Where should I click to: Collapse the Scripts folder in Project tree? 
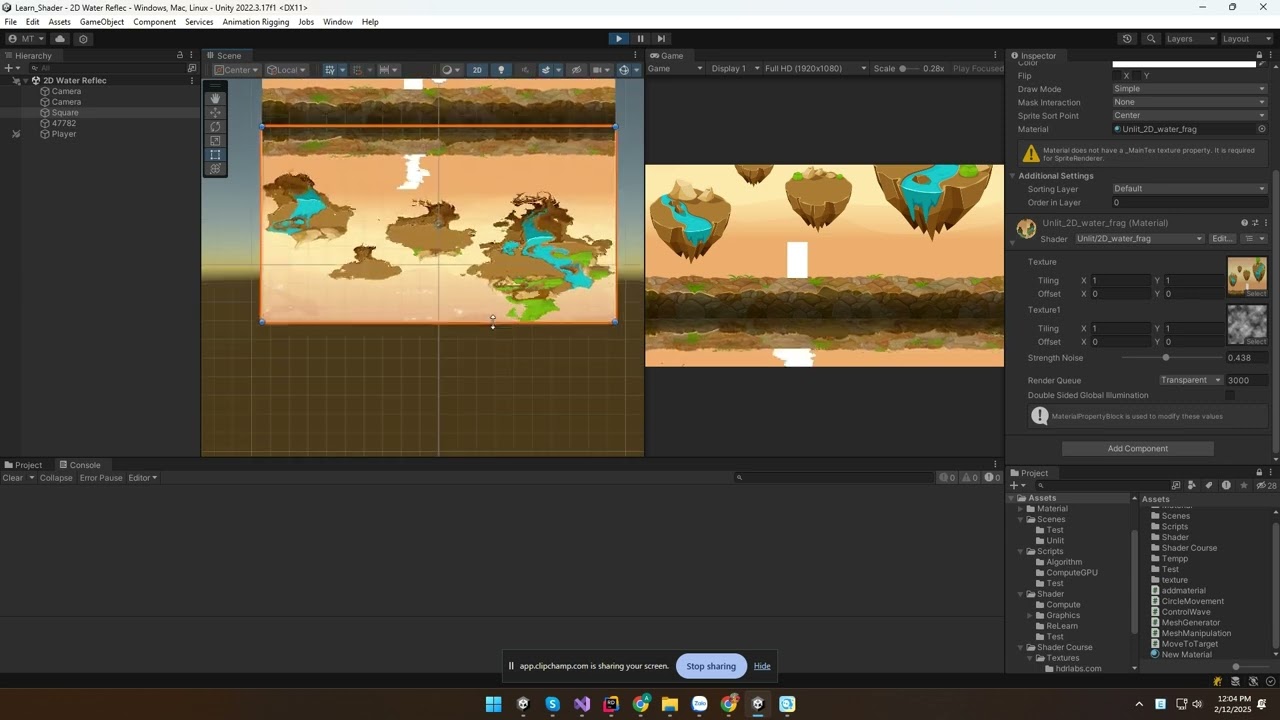(x=1021, y=552)
